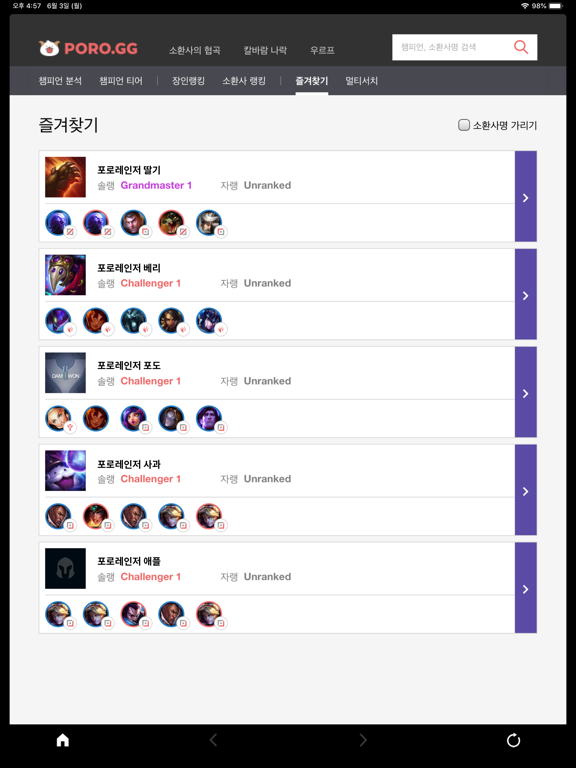This screenshot has height=768, width=576.
Task: Click the last champion icon under 포로레인저 애플
Action: tap(209, 614)
